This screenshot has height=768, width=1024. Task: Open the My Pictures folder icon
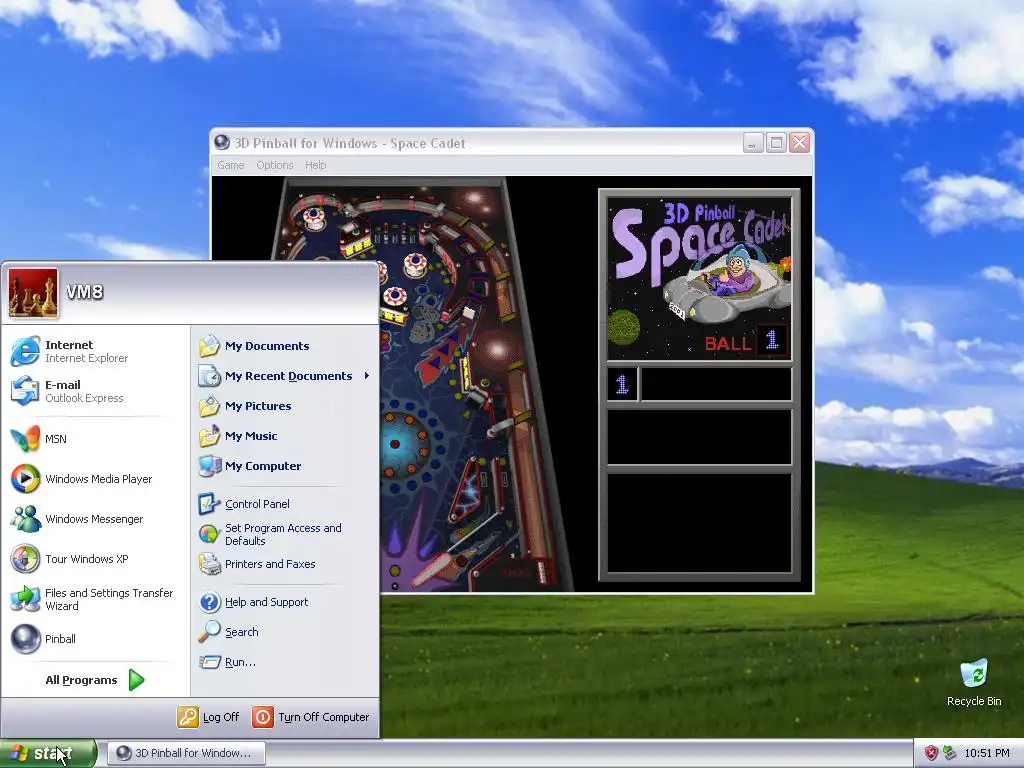tap(210, 406)
